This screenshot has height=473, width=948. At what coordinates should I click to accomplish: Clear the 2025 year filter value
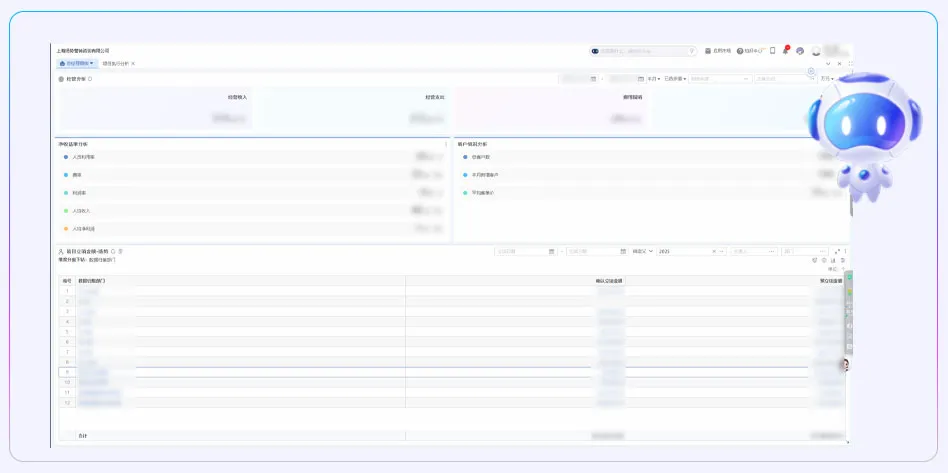713,251
